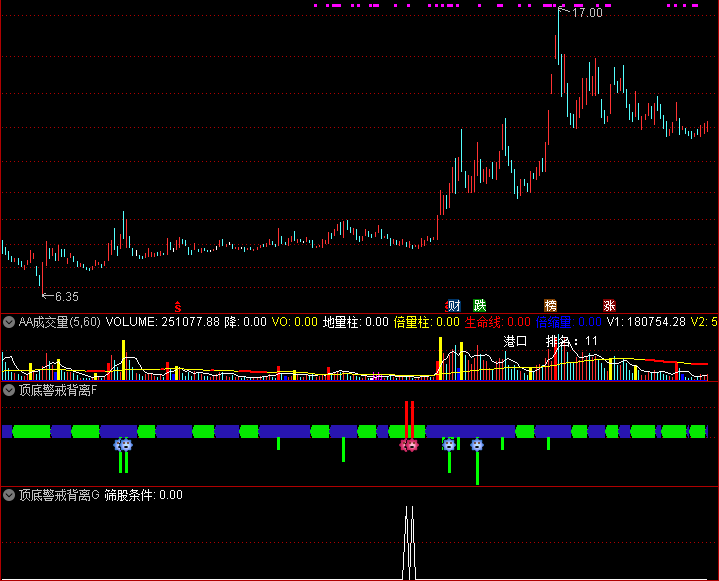Viewport: 719px width, 581px height.
Task: Select the V1: 180754.28 readout
Action: click(x=646, y=322)
